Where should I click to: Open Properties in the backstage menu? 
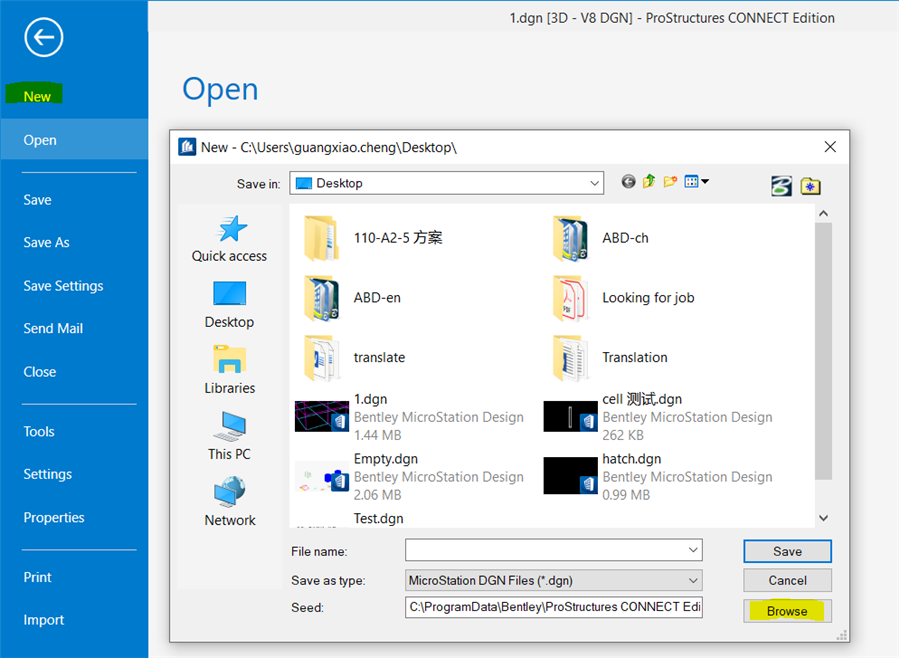click(x=54, y=517)
